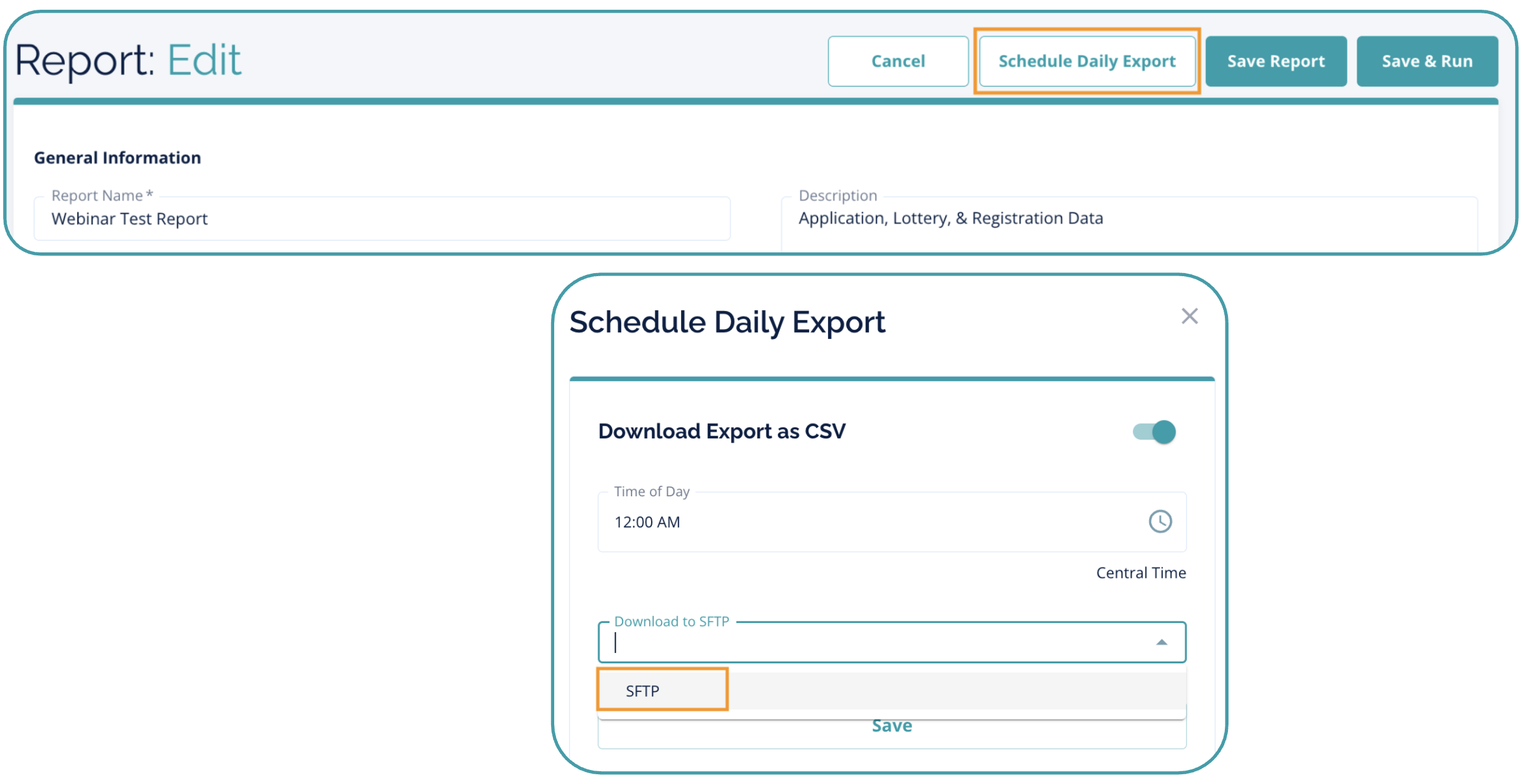Click the Time of Day field label

[x=651, y=491]
